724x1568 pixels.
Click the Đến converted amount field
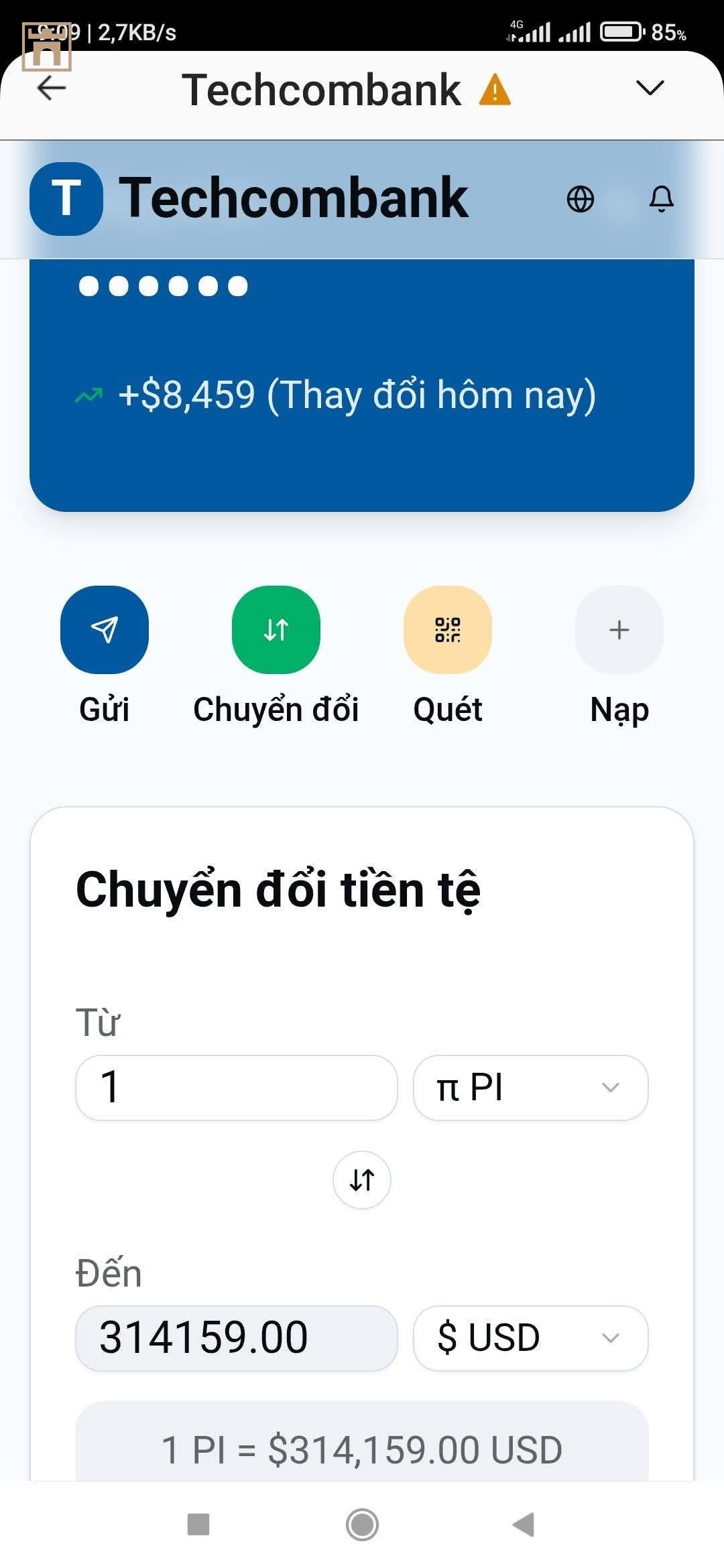point(237,1338)
